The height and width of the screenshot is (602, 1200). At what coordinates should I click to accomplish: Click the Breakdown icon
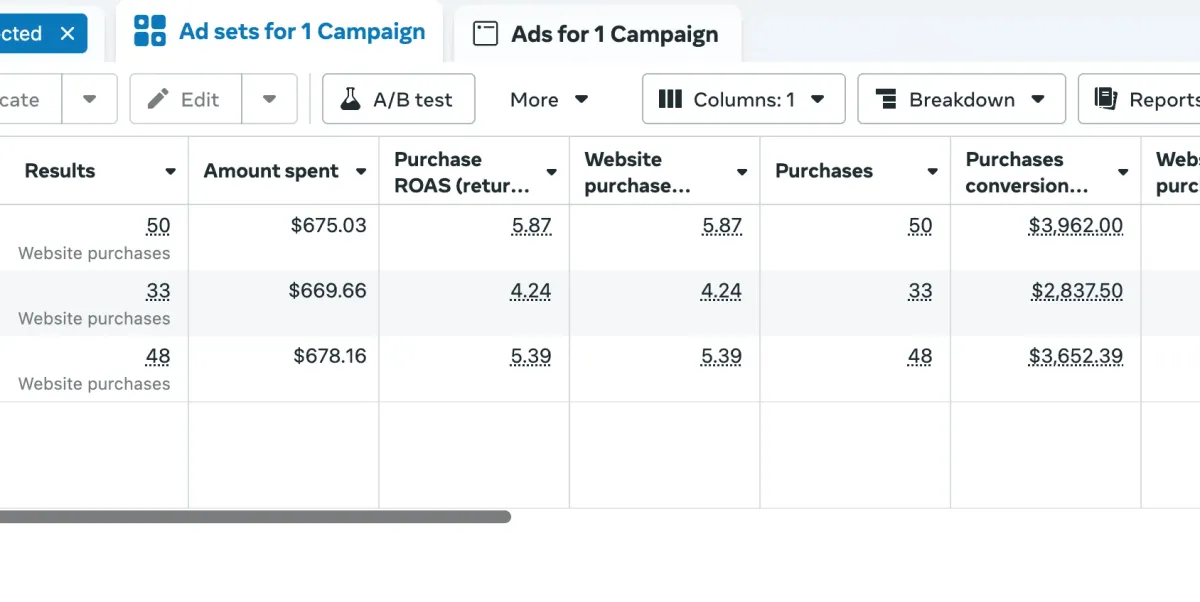point(886,99)
